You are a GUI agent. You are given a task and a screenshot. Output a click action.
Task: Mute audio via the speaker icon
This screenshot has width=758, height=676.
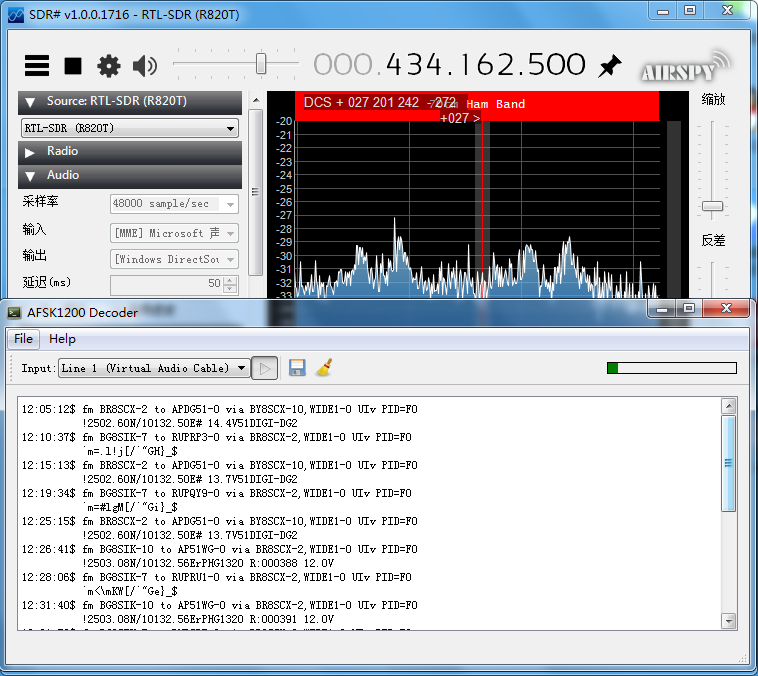tap(145, 66)
